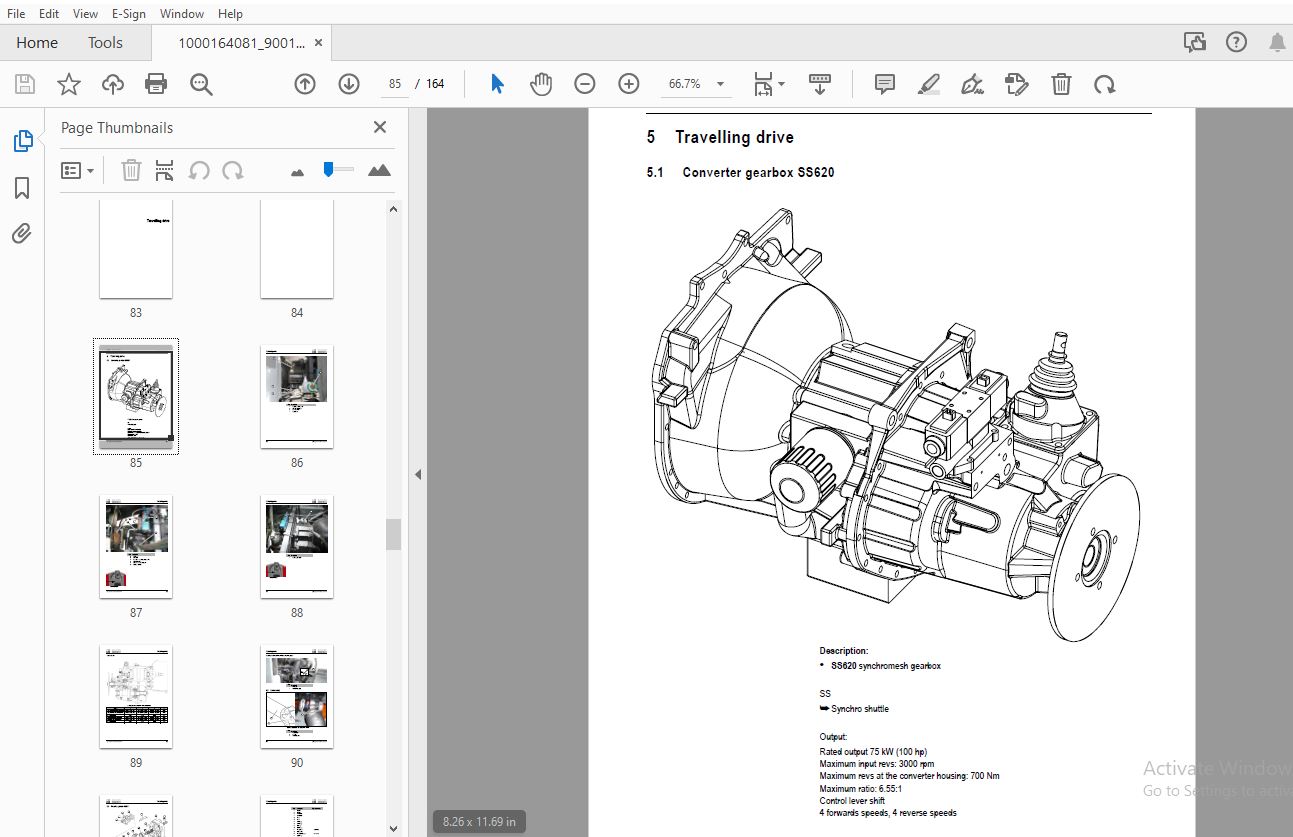Click the thumbnails scrollbar down arrow

point(393,828)
